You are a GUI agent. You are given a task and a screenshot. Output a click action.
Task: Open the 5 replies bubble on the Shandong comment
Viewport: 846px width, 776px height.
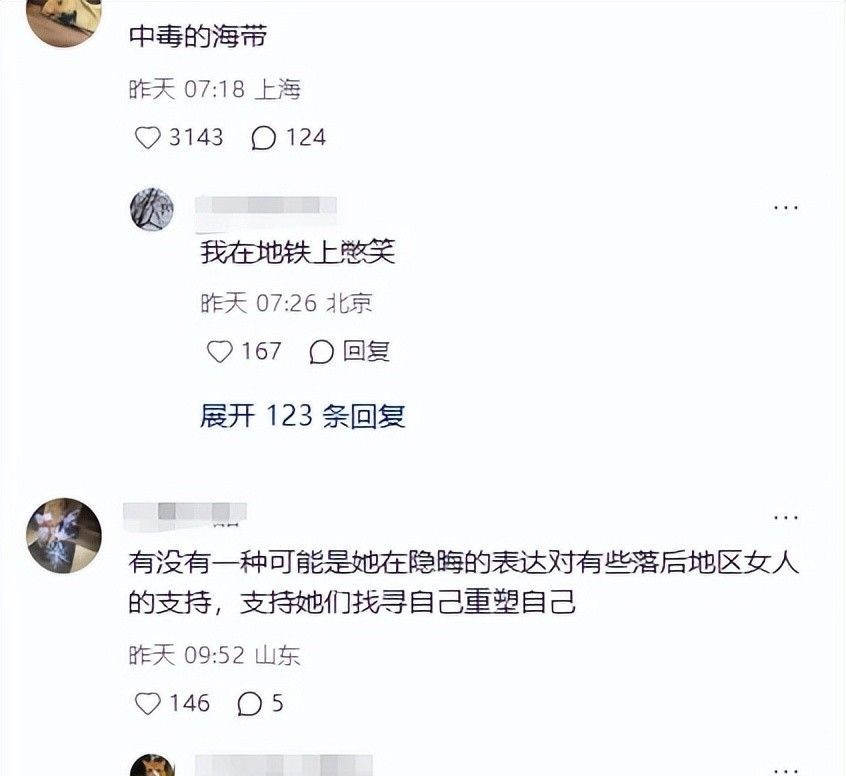pos(250,704)
